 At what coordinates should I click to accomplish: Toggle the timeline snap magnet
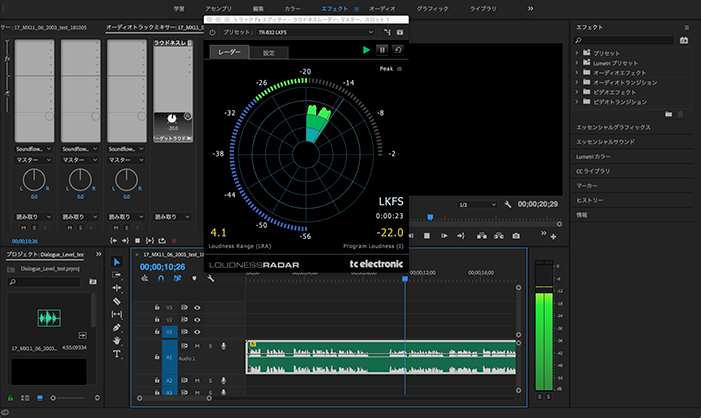click(162, 278)
